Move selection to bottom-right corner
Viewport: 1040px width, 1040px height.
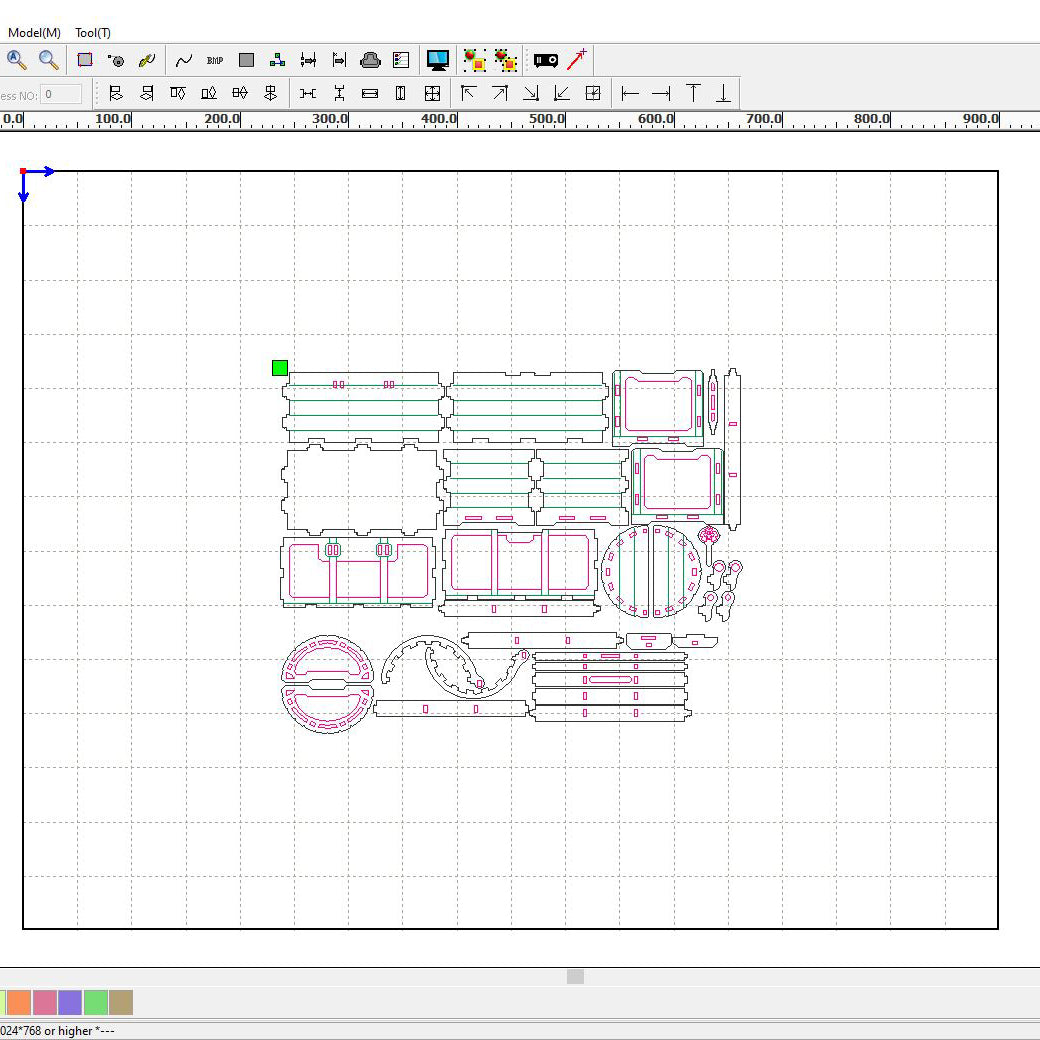point(531,94)
